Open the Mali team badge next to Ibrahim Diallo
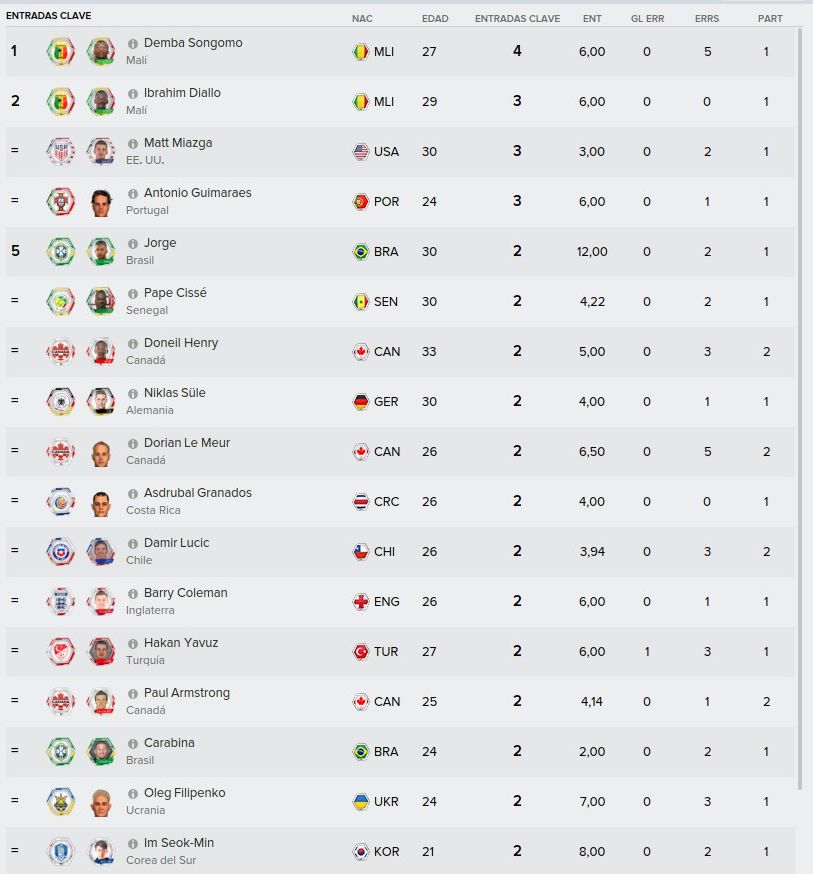 [60, 101]
